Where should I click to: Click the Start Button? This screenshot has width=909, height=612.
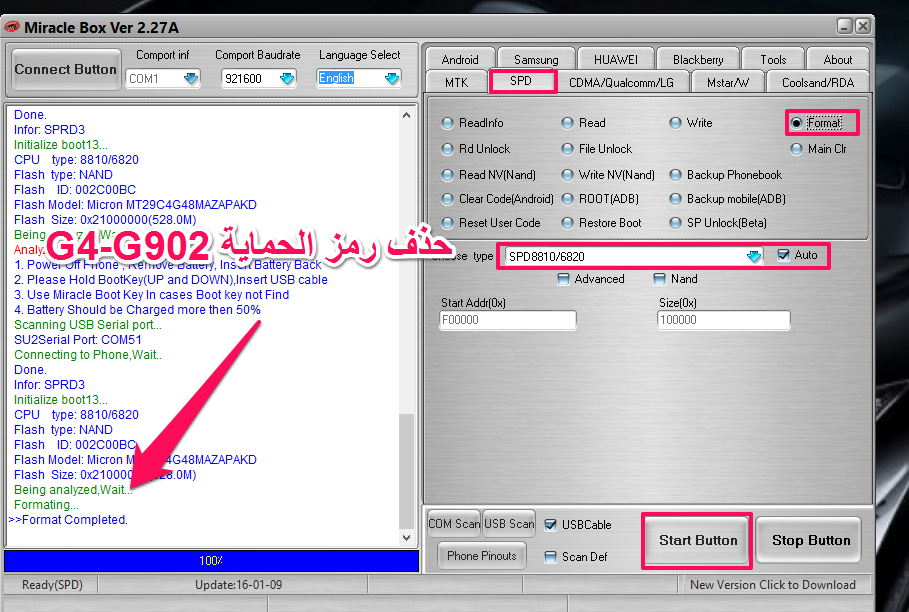(x=697, y=540)
